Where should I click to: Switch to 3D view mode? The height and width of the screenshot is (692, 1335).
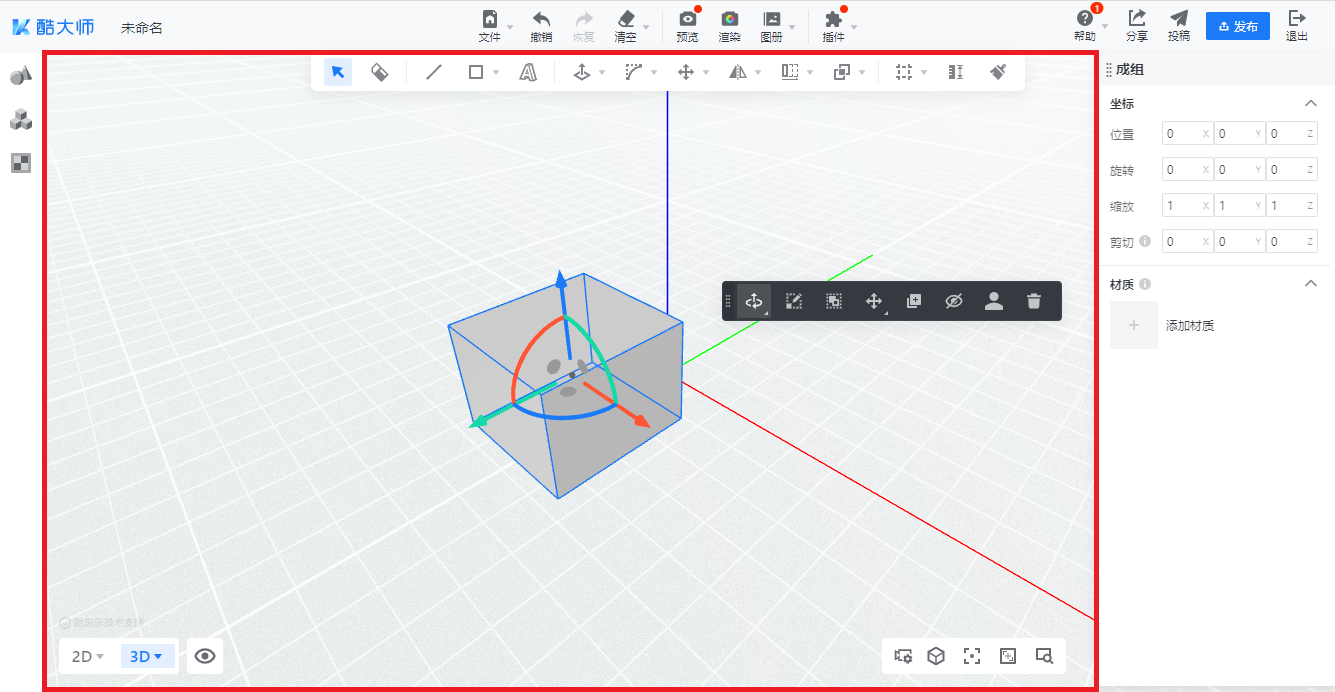(147, 656)
